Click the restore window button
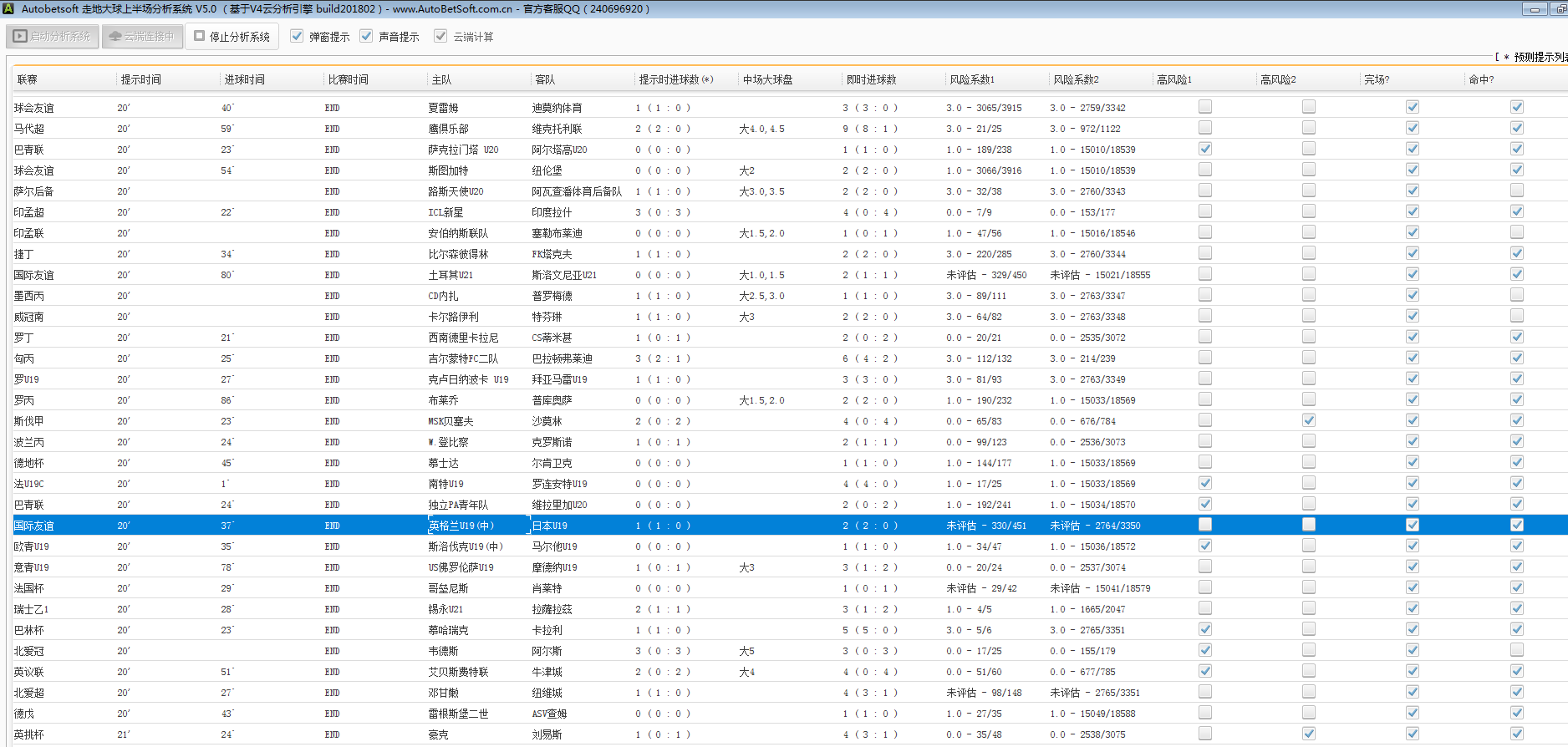The width and height of the screenshot is (1568, 747). 1560,9
